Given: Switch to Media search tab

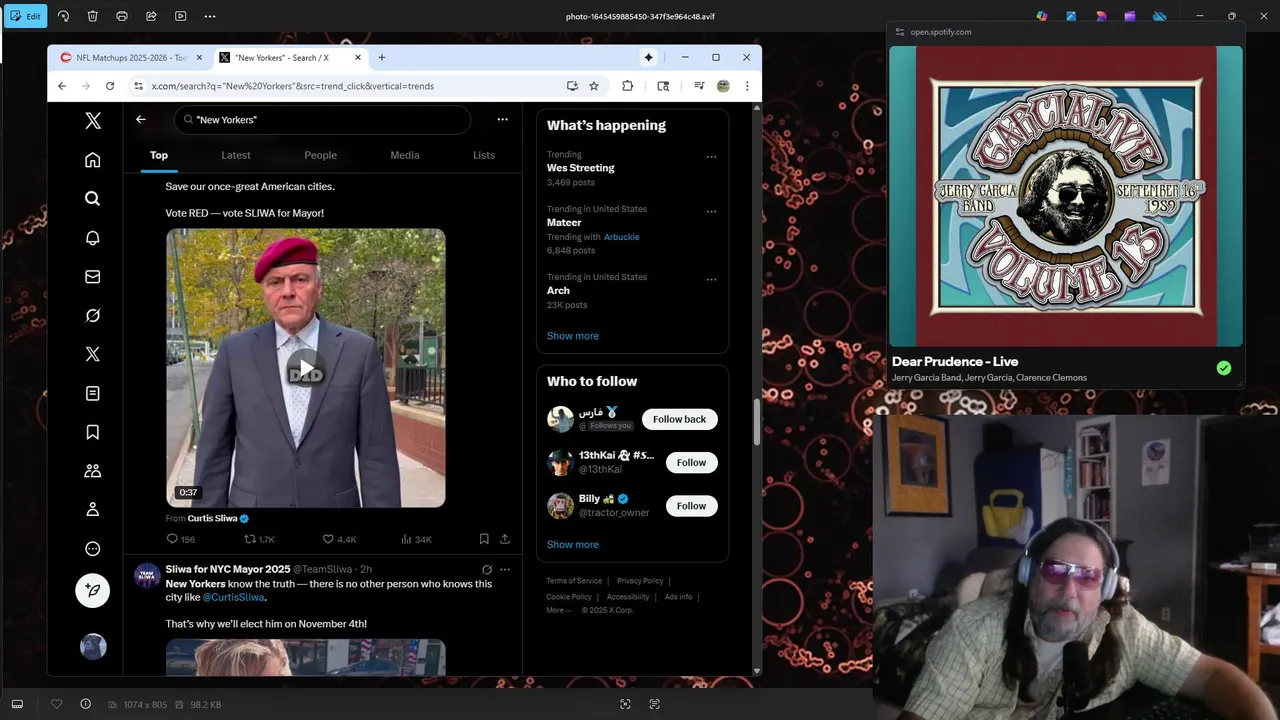Looking at the screenshot, I should click(x=405, y=155).
